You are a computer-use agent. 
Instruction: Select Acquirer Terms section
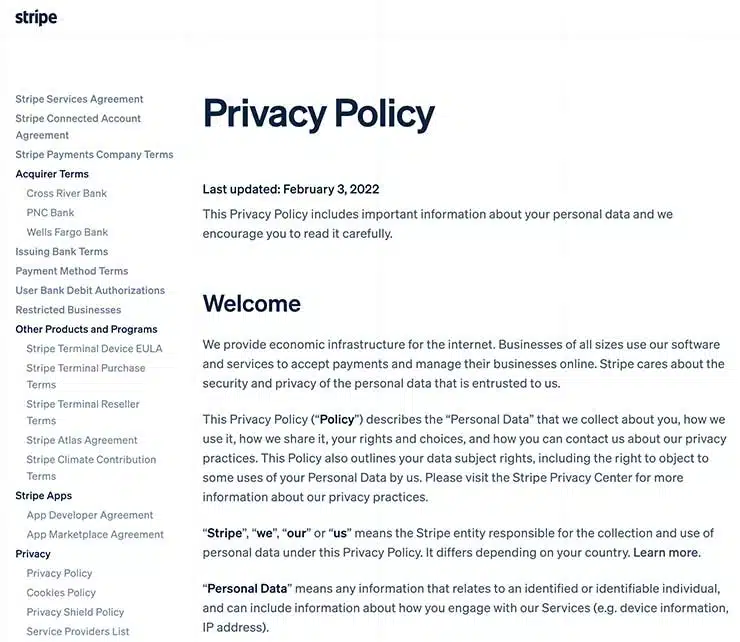[52, 174]
